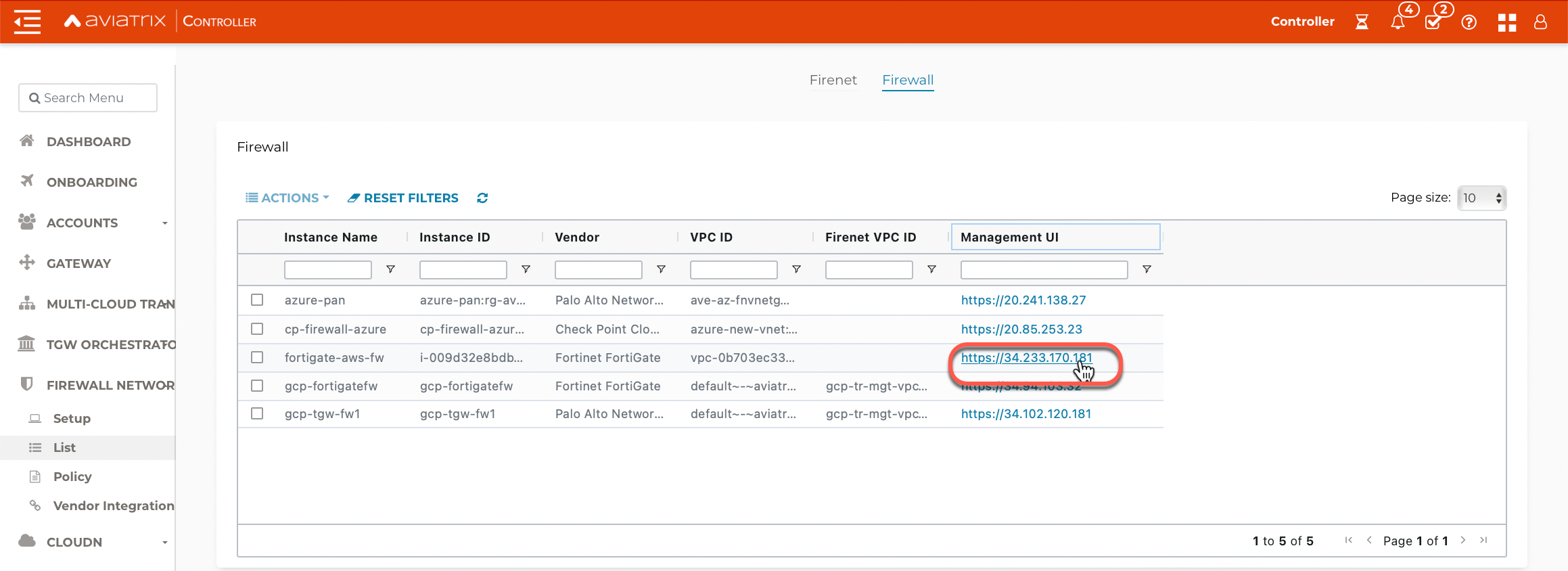Check the fortigate-aws-fw row checkbox

tap(257, 357)
